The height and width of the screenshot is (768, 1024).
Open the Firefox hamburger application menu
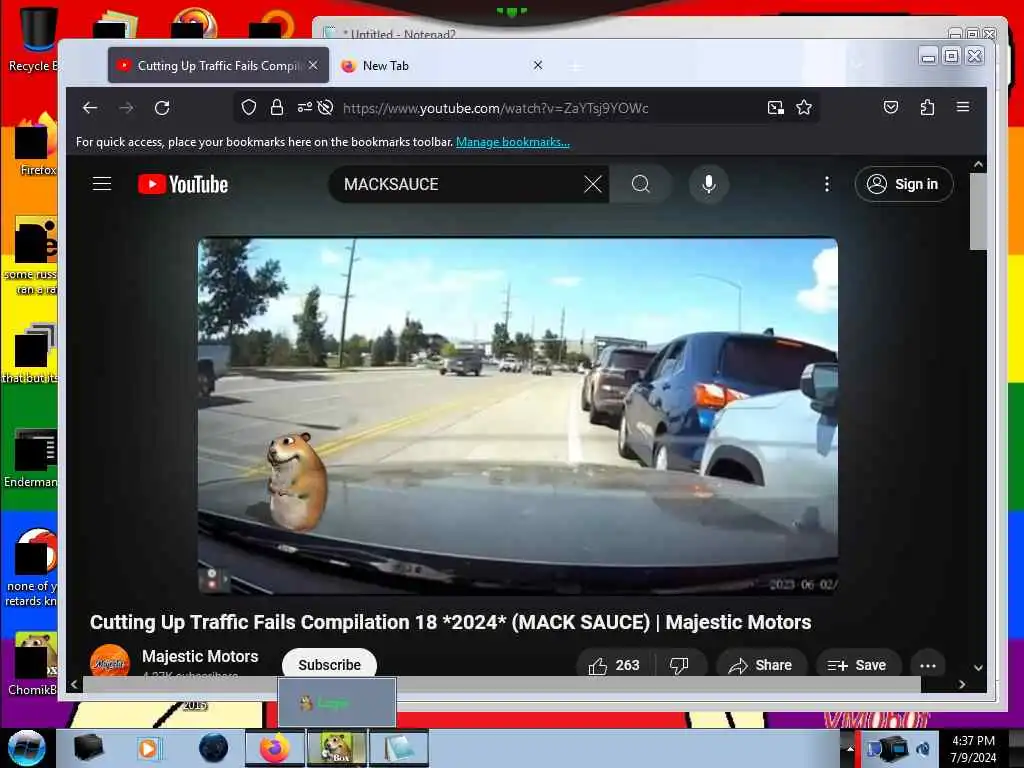[963, 106]
